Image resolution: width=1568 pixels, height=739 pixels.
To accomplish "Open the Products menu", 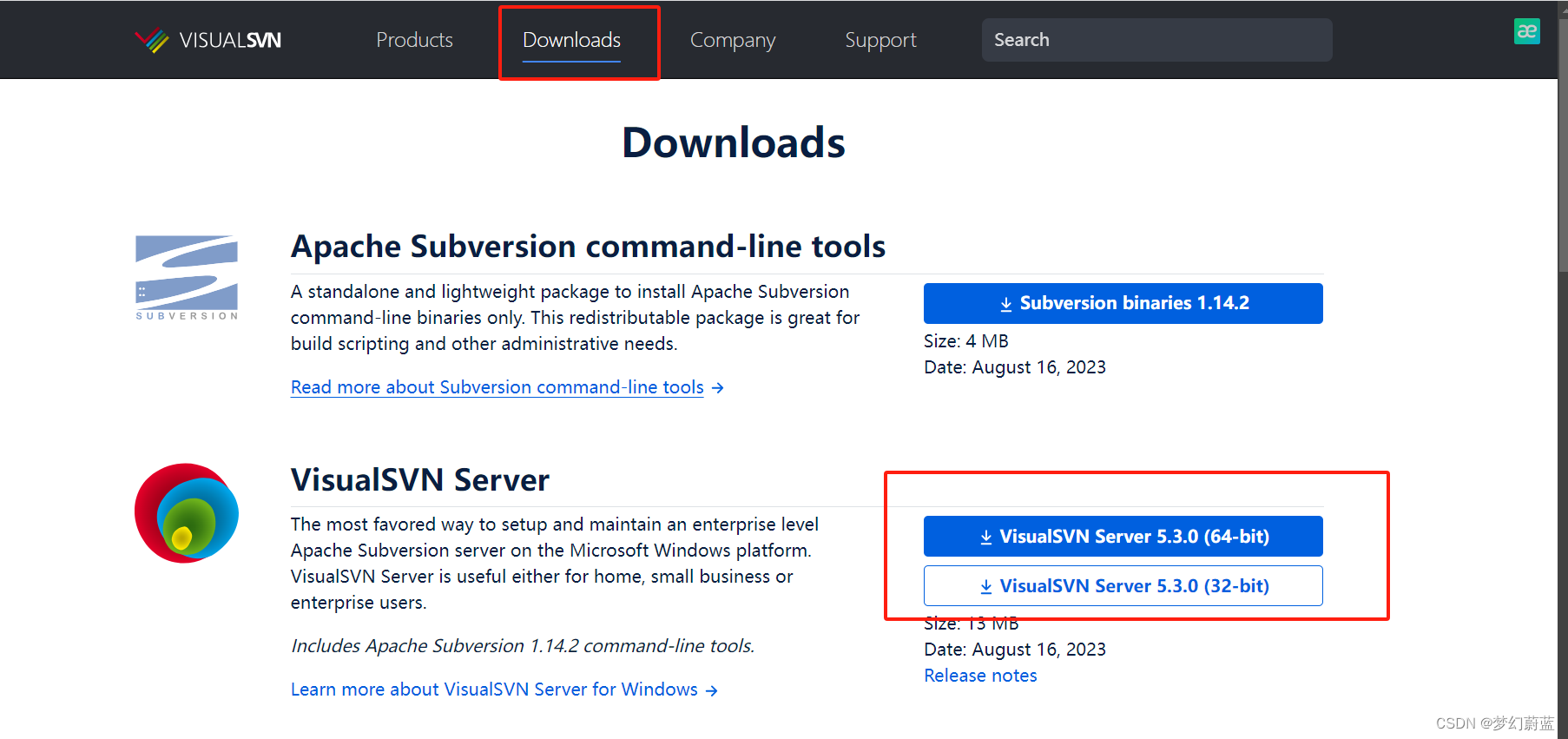I will 414,40.
